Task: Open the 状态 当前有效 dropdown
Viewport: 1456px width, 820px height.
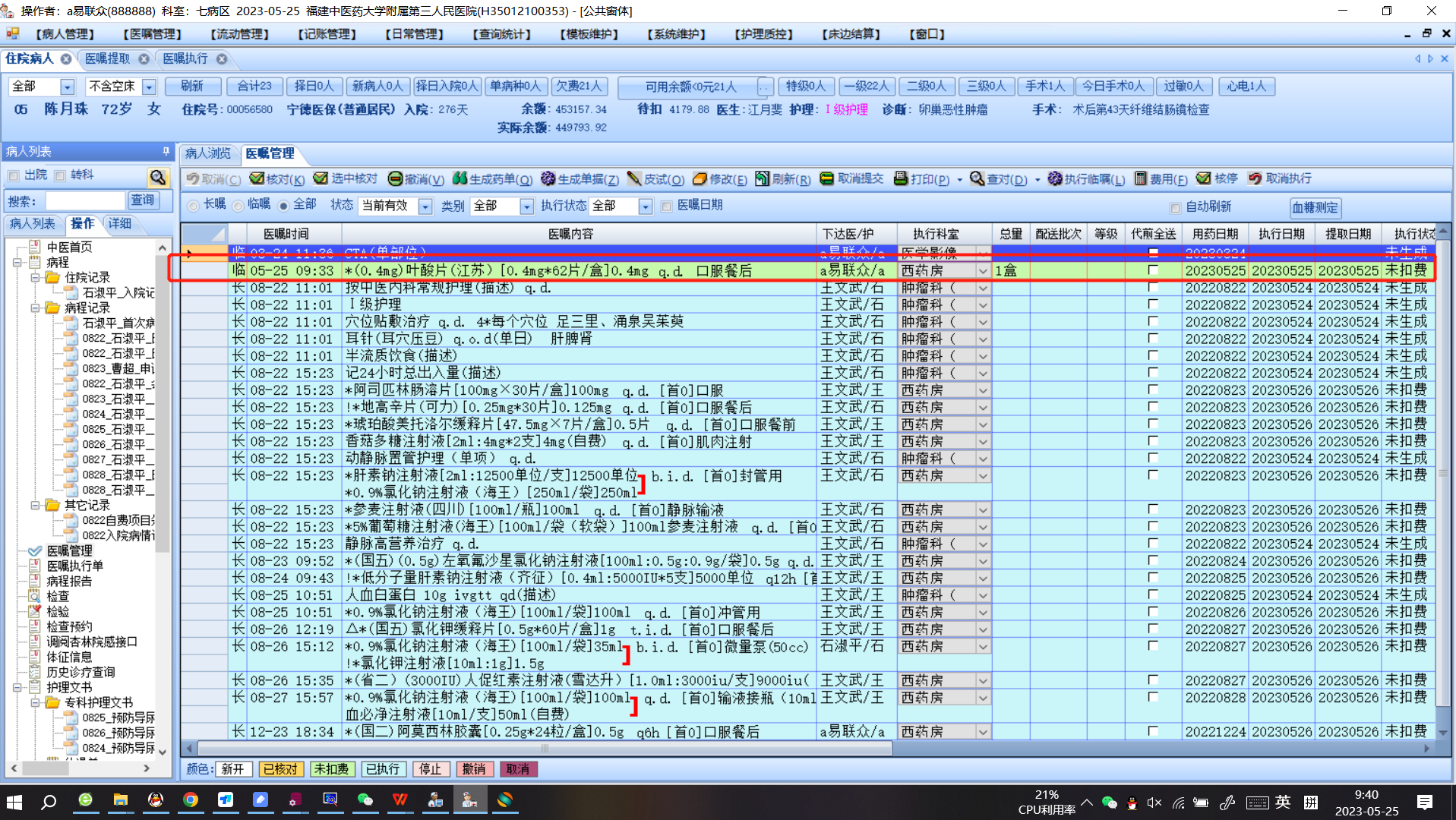Action: click(425, 207)
